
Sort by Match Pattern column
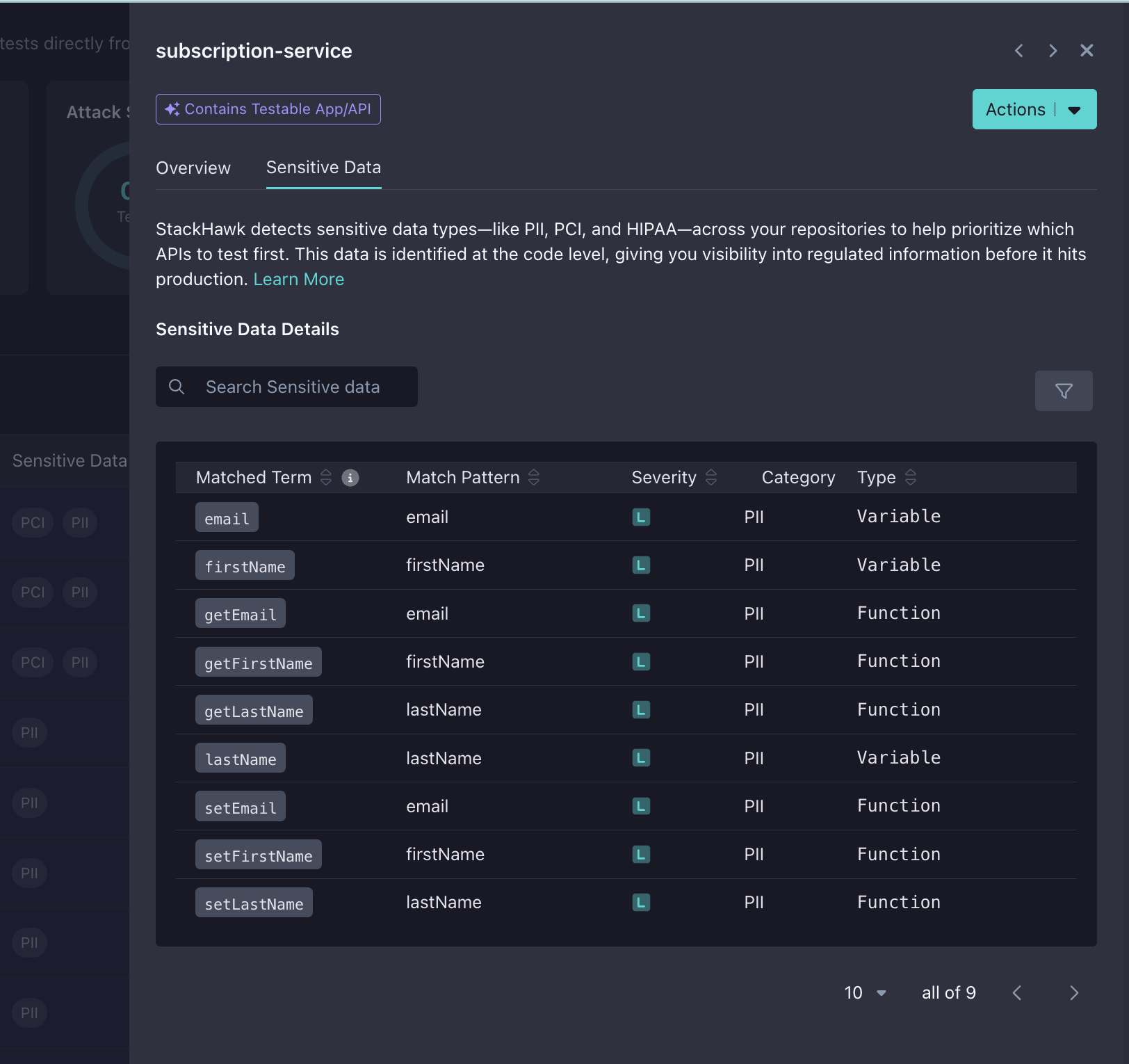click(x=534, y=477)
